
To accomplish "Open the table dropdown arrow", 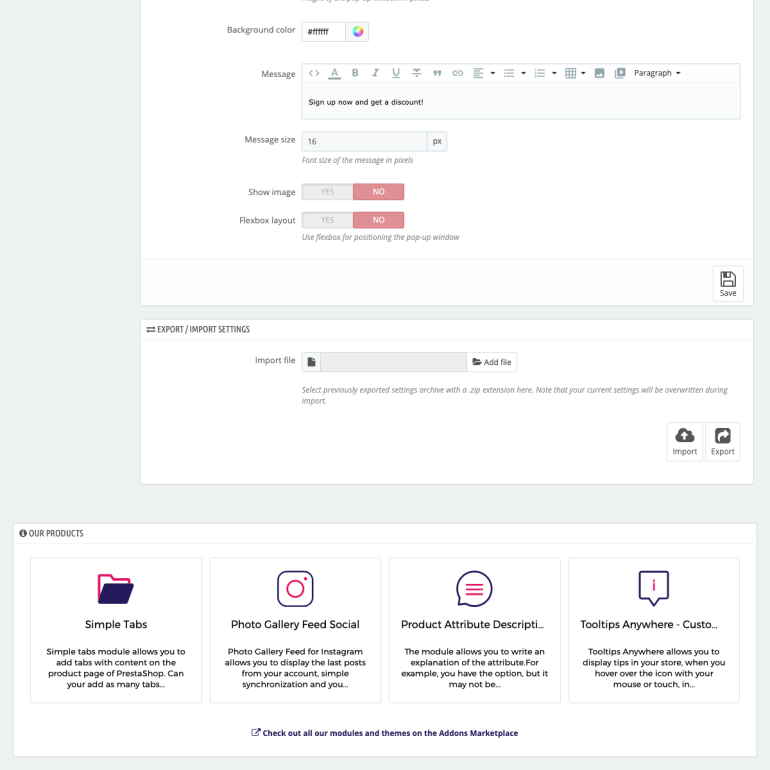I will 583,73.
